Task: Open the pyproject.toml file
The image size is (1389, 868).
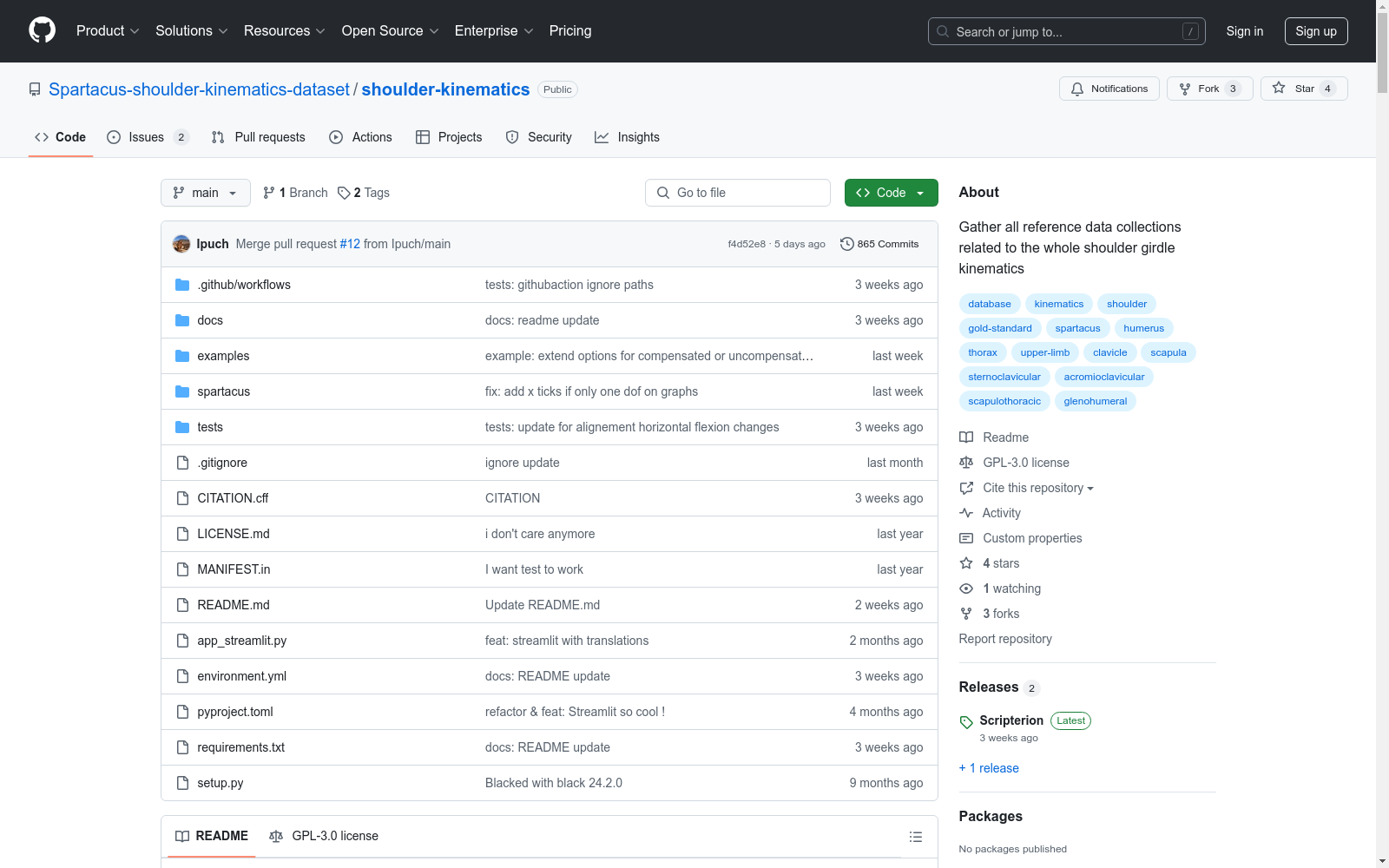Action: pyautogui.click(x=235, y=712)
